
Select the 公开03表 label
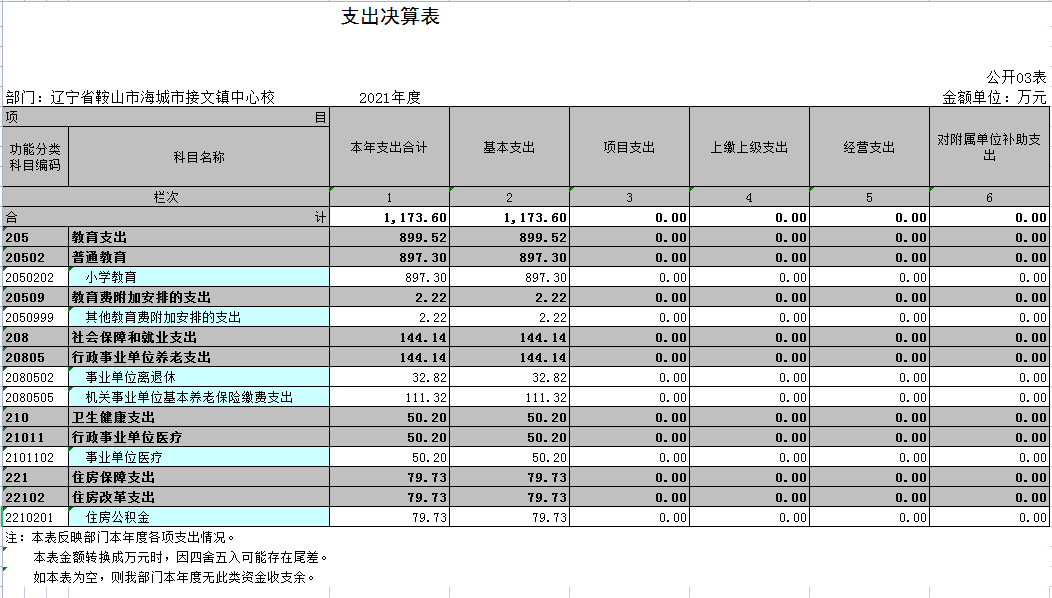coord(1016,78)
